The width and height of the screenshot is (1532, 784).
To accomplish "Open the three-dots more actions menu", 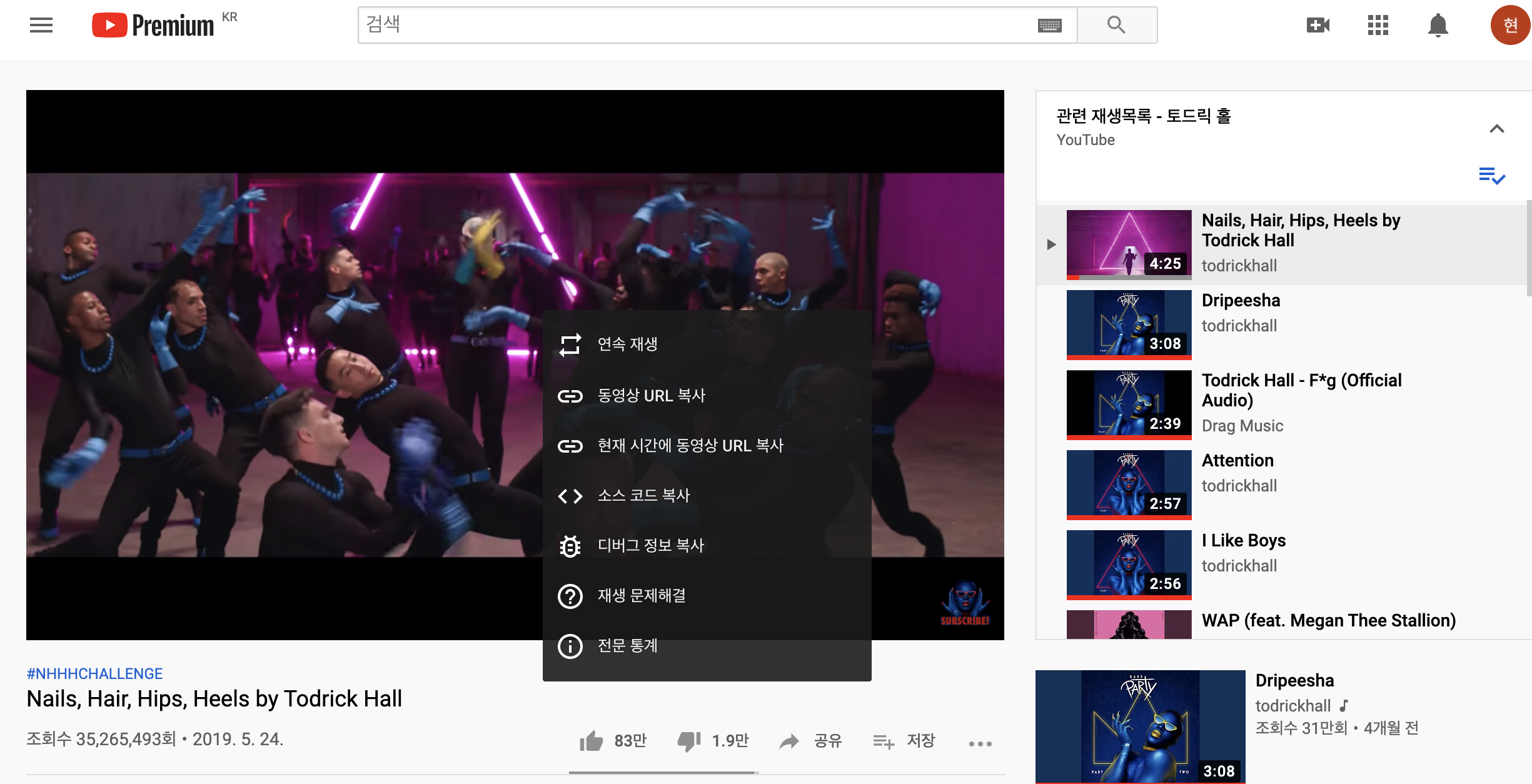I will coord(980,743).
